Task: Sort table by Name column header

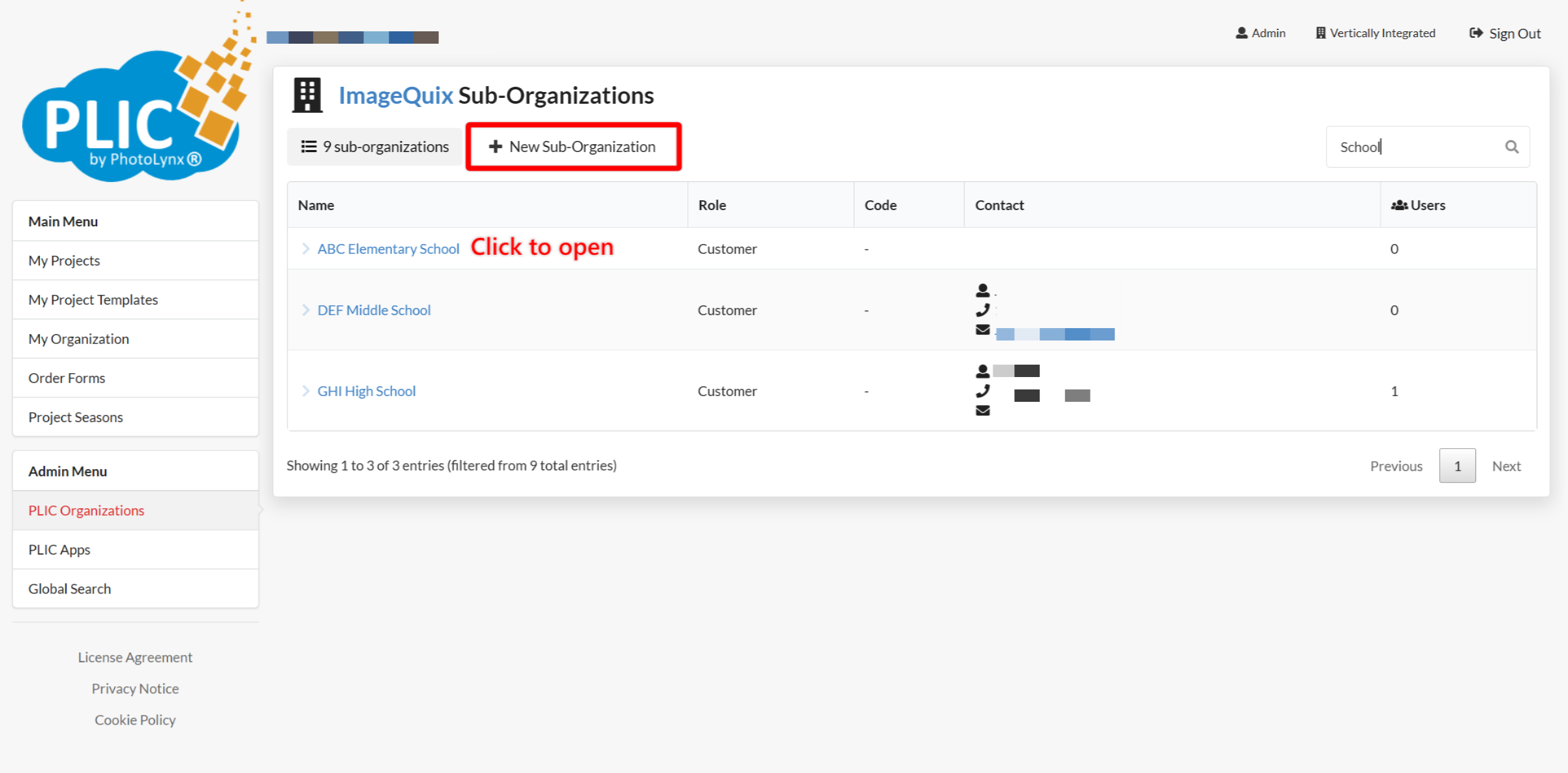Action: click(x=487, y=205)
